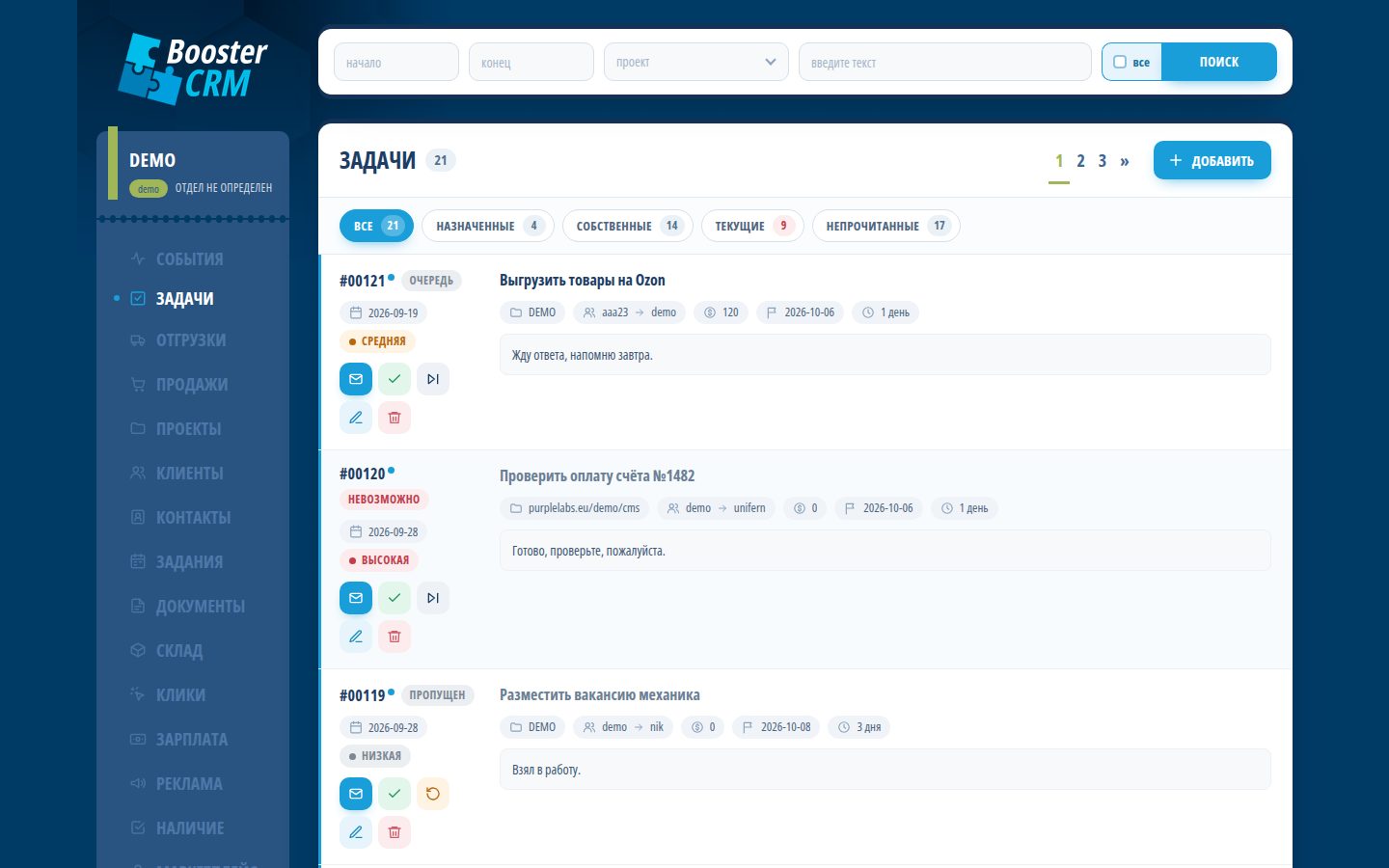Screen dimensions: 1389x868
Task: Switch to the "Назначенные" tab
Action: [x=488, y=226]
